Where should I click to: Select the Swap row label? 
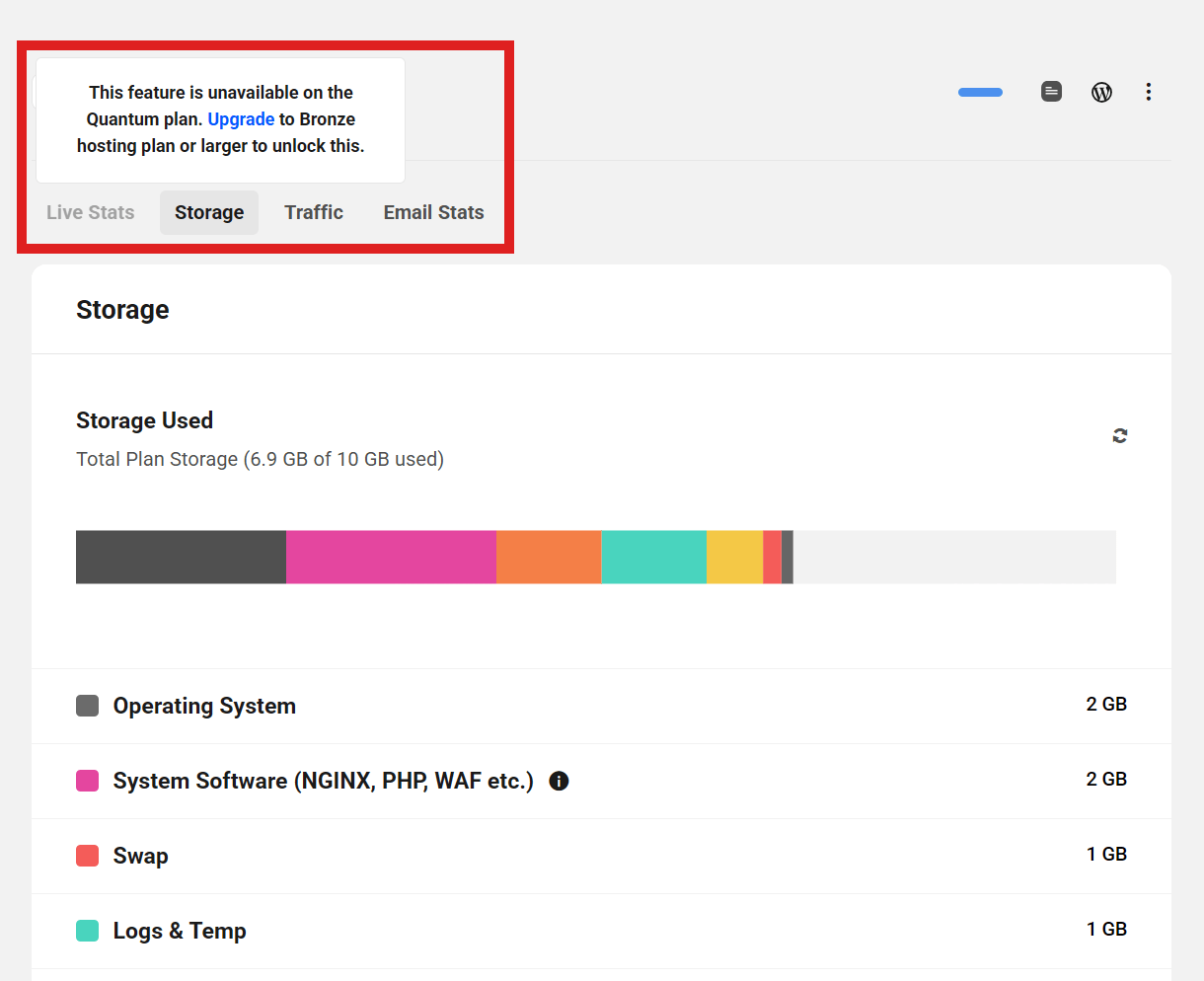click(x=140, y=857)
